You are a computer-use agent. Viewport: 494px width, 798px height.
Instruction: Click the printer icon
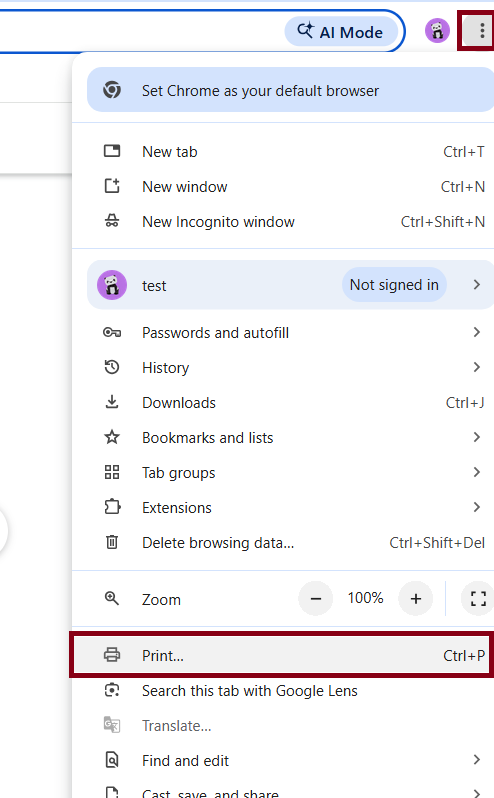click(112, 655)
